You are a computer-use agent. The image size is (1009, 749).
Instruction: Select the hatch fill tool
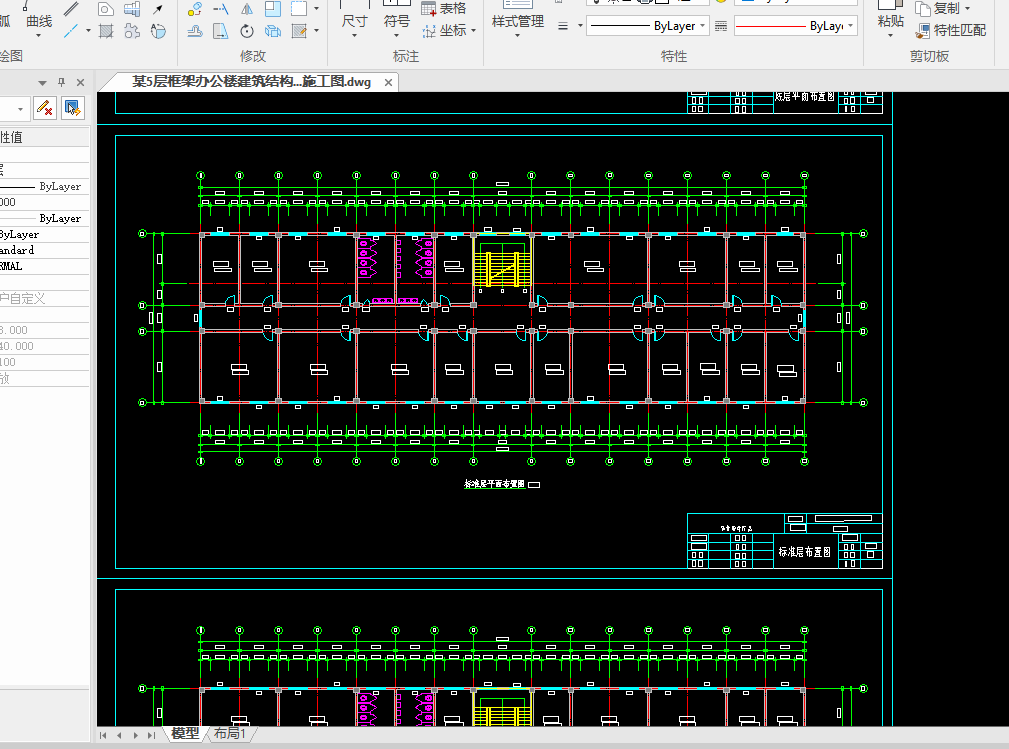[106, 30]
